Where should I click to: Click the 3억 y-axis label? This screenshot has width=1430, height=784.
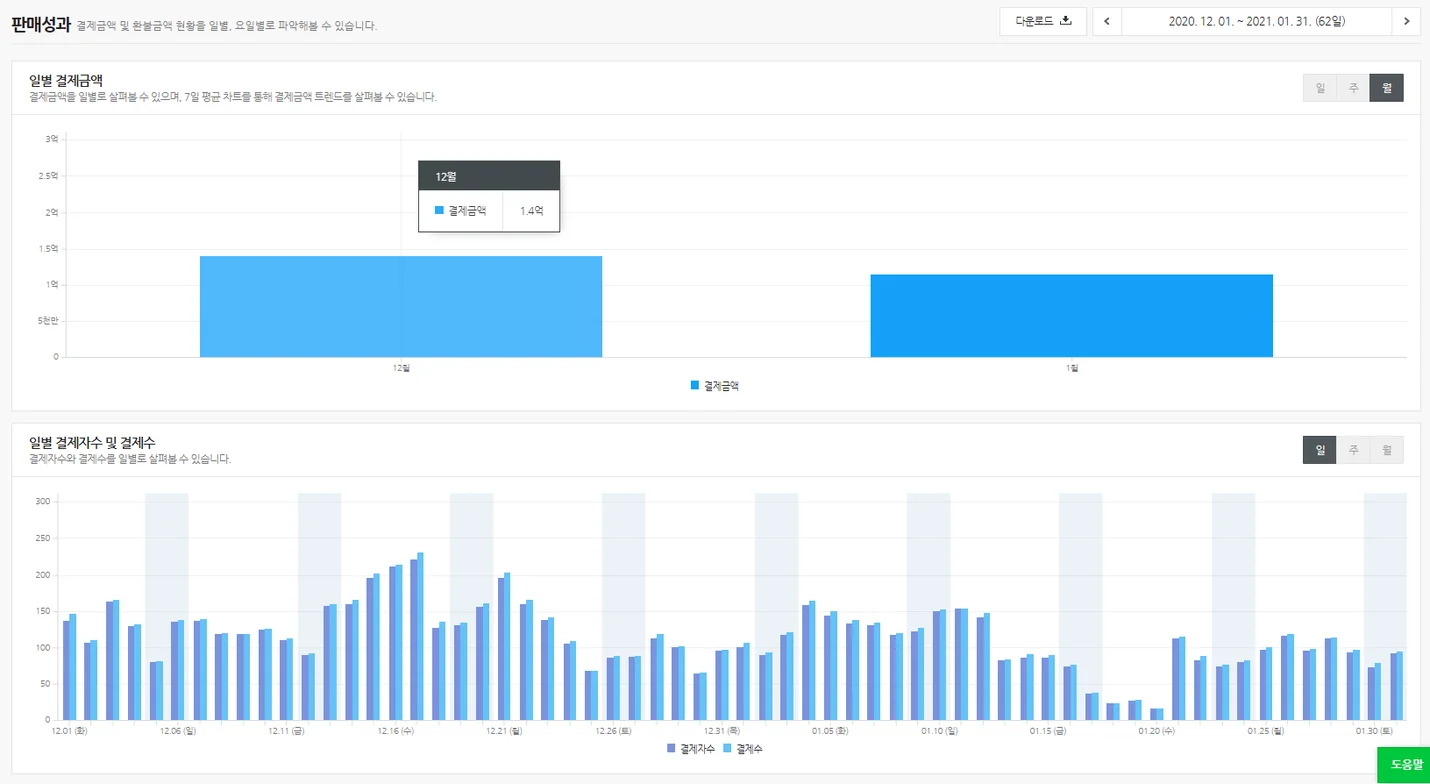[x=52, y=139]
